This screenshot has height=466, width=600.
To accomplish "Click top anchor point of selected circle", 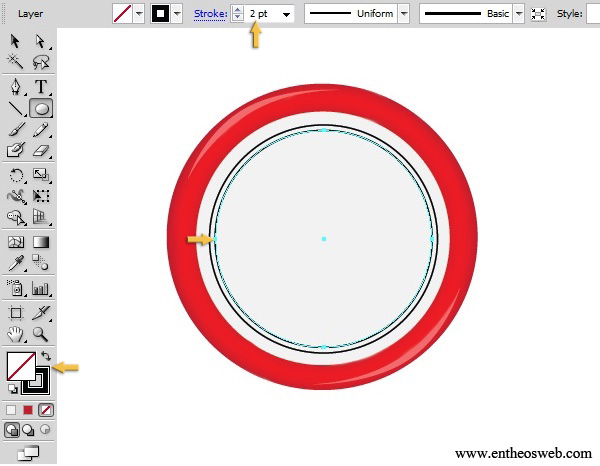I will click(x=324, y=130).
